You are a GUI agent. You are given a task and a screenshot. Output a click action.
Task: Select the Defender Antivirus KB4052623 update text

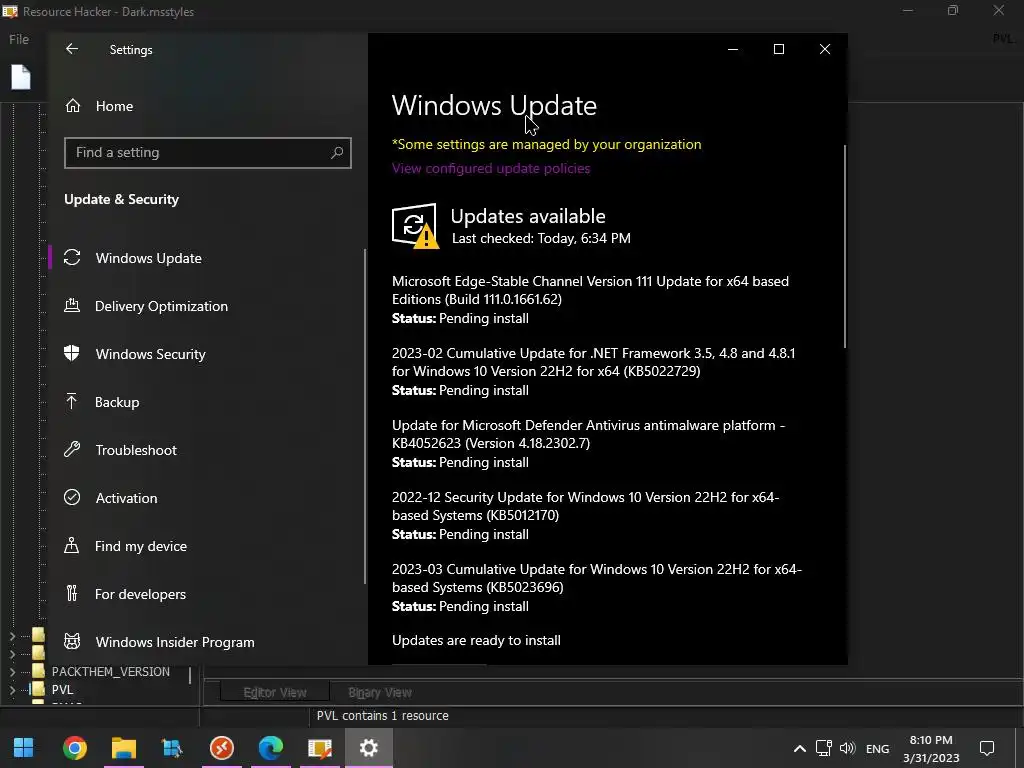[x=588, y=434]
